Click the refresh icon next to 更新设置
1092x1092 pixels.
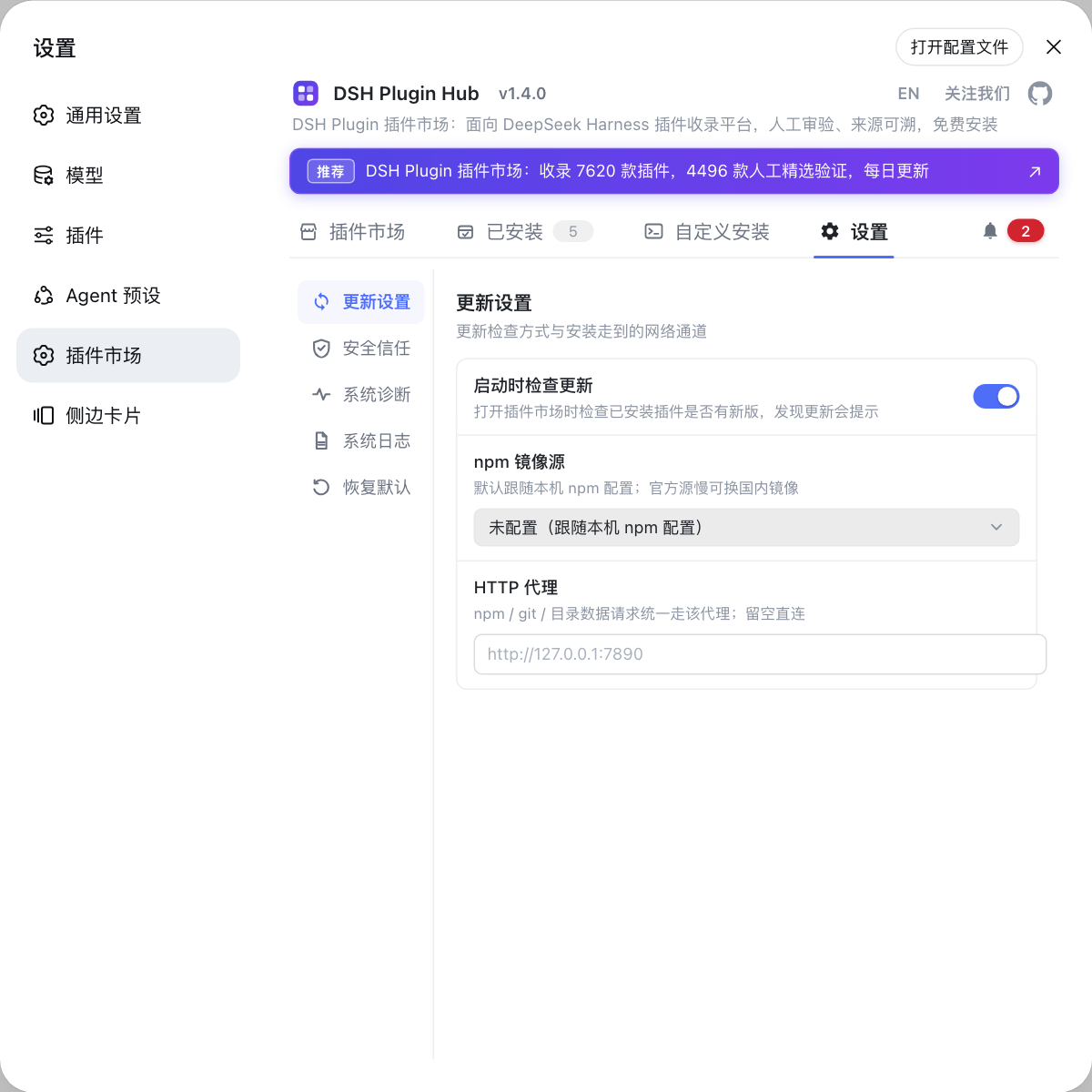pos(321,302)
